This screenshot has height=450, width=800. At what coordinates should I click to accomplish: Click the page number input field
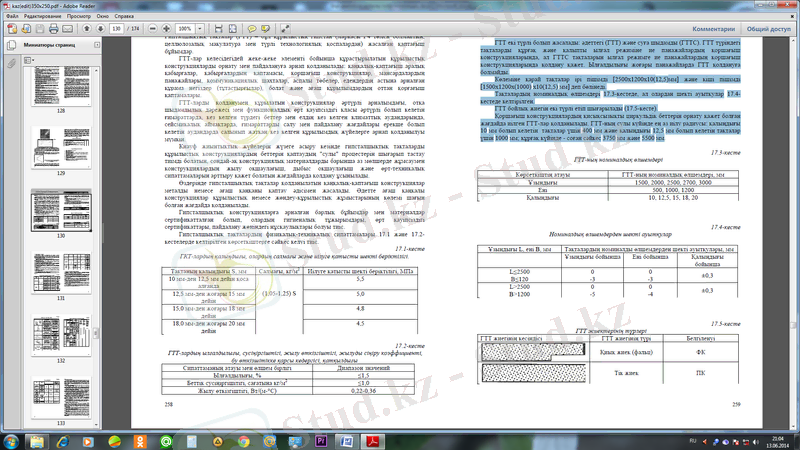tap(117, 29)
